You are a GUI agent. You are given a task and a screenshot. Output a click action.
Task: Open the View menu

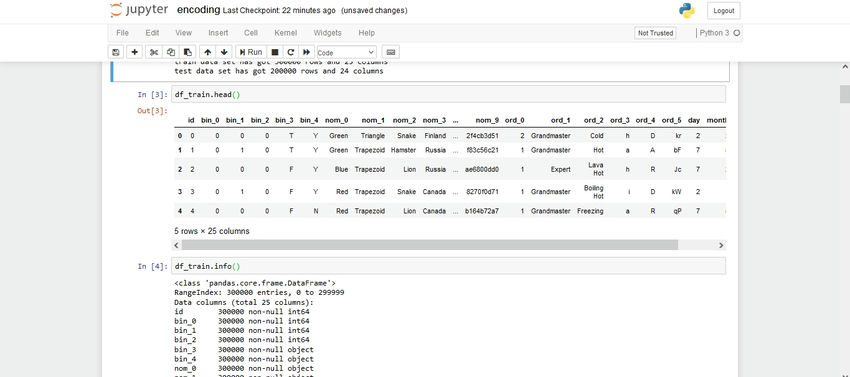click(184, 33)
